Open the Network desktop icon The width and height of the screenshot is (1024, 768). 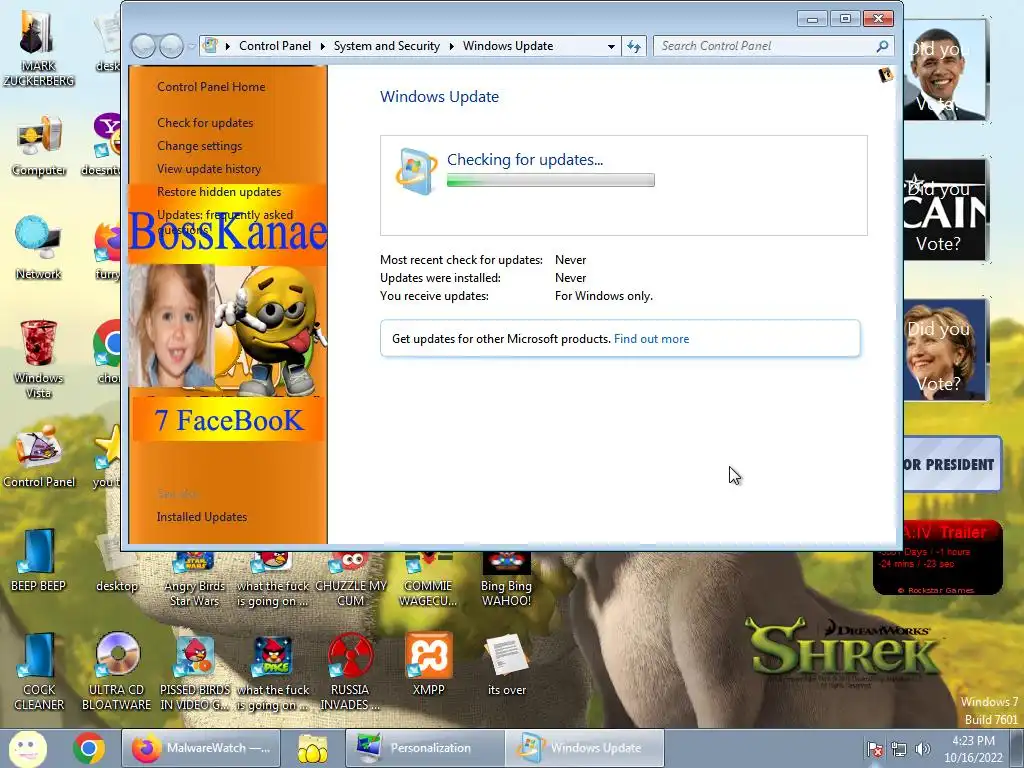tap(39, 248)
